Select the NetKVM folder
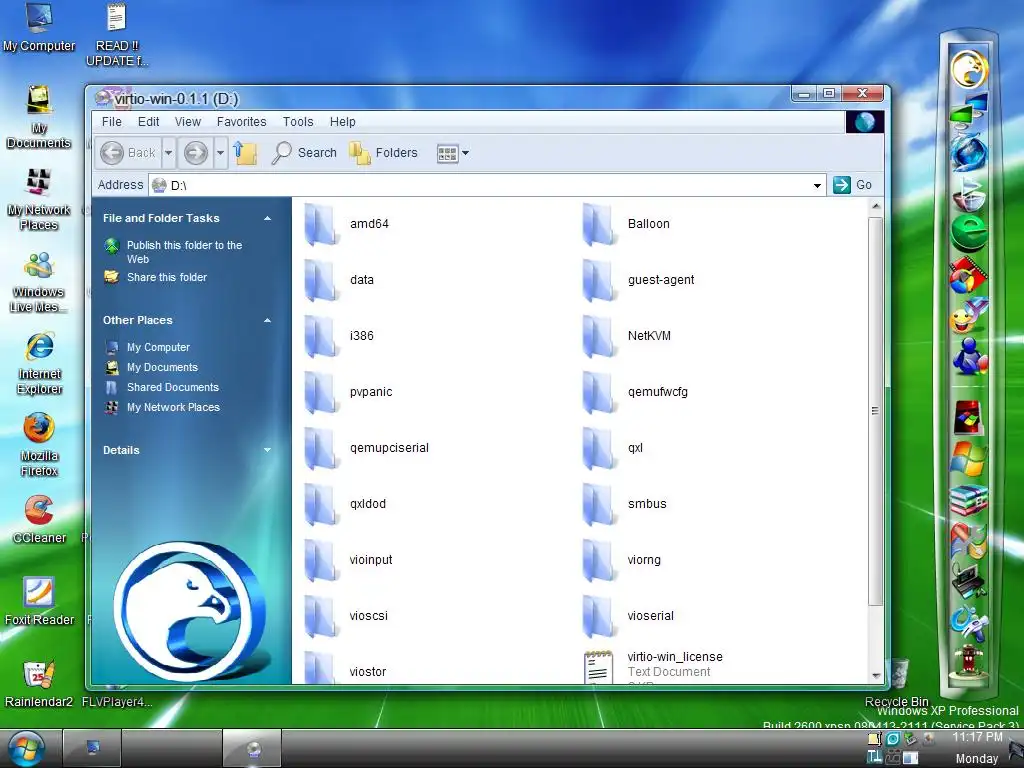1024x768 pixels. click(x=626, y=336)
